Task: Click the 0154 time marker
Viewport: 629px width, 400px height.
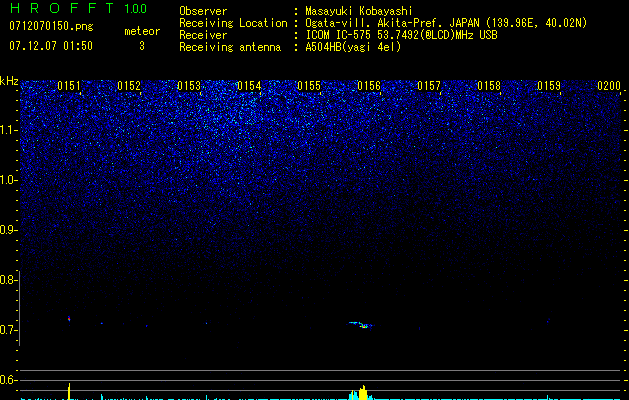Action: 249,86
